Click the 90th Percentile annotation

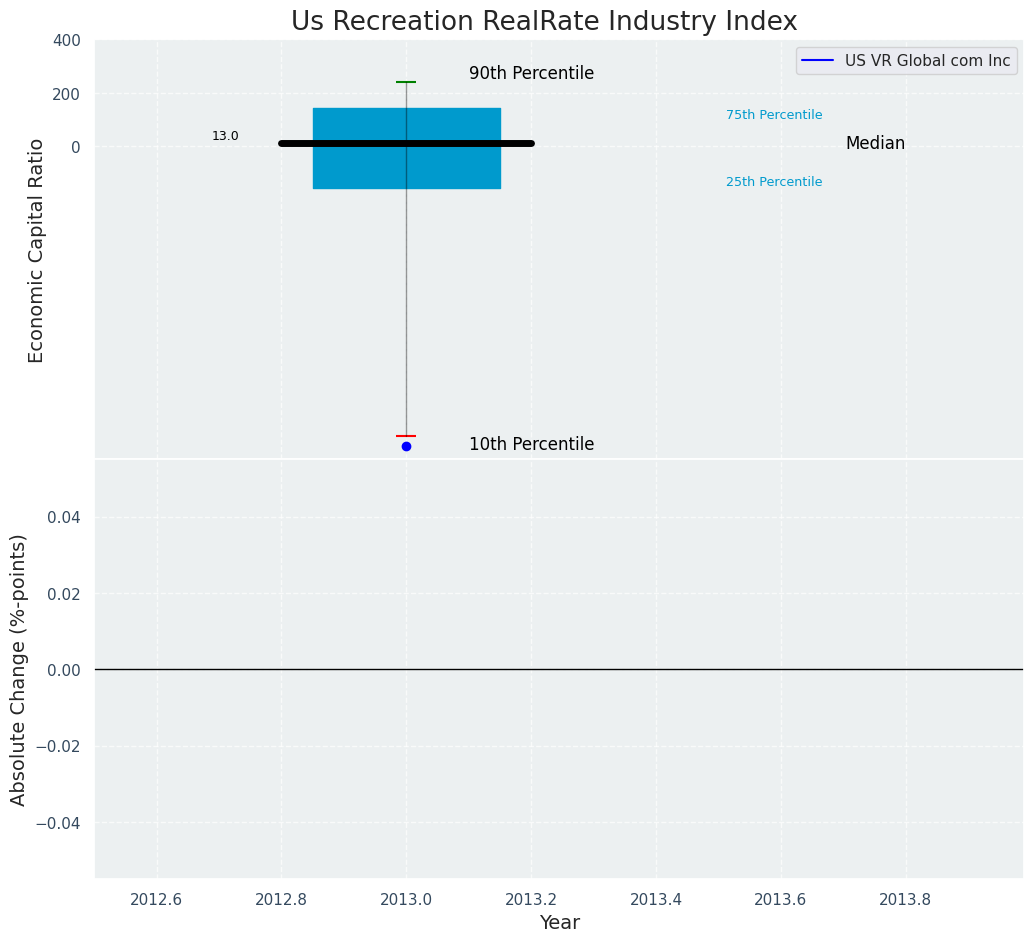click(x=531, y=74)
